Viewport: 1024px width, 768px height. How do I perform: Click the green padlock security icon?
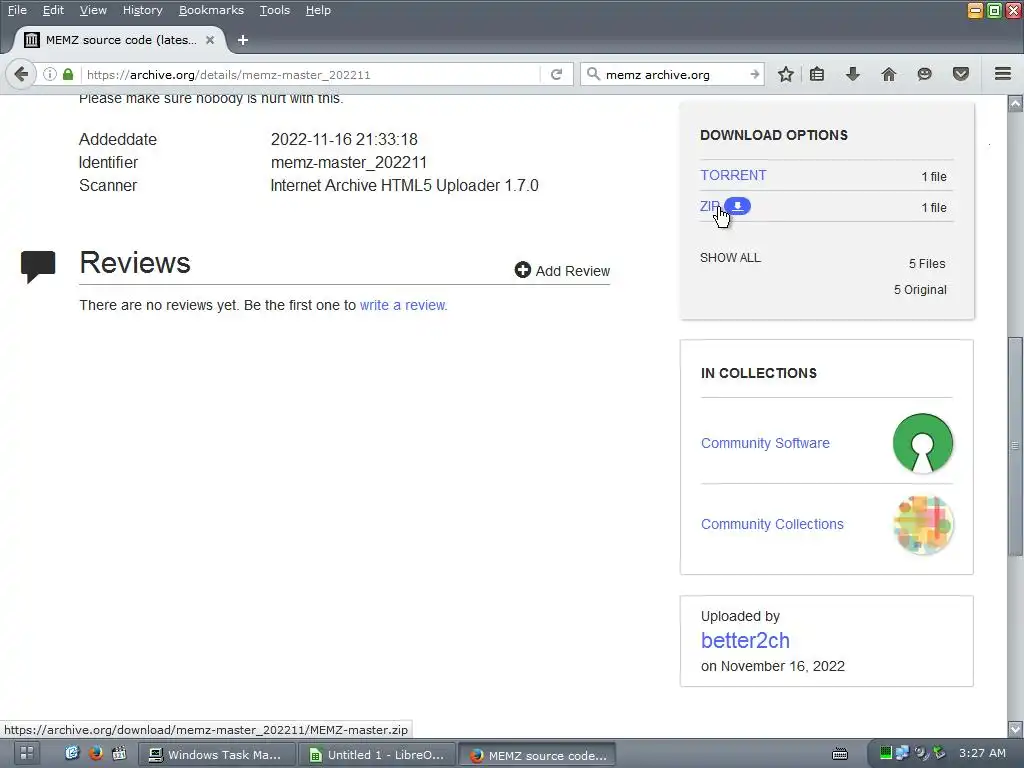tap(68, 74)
